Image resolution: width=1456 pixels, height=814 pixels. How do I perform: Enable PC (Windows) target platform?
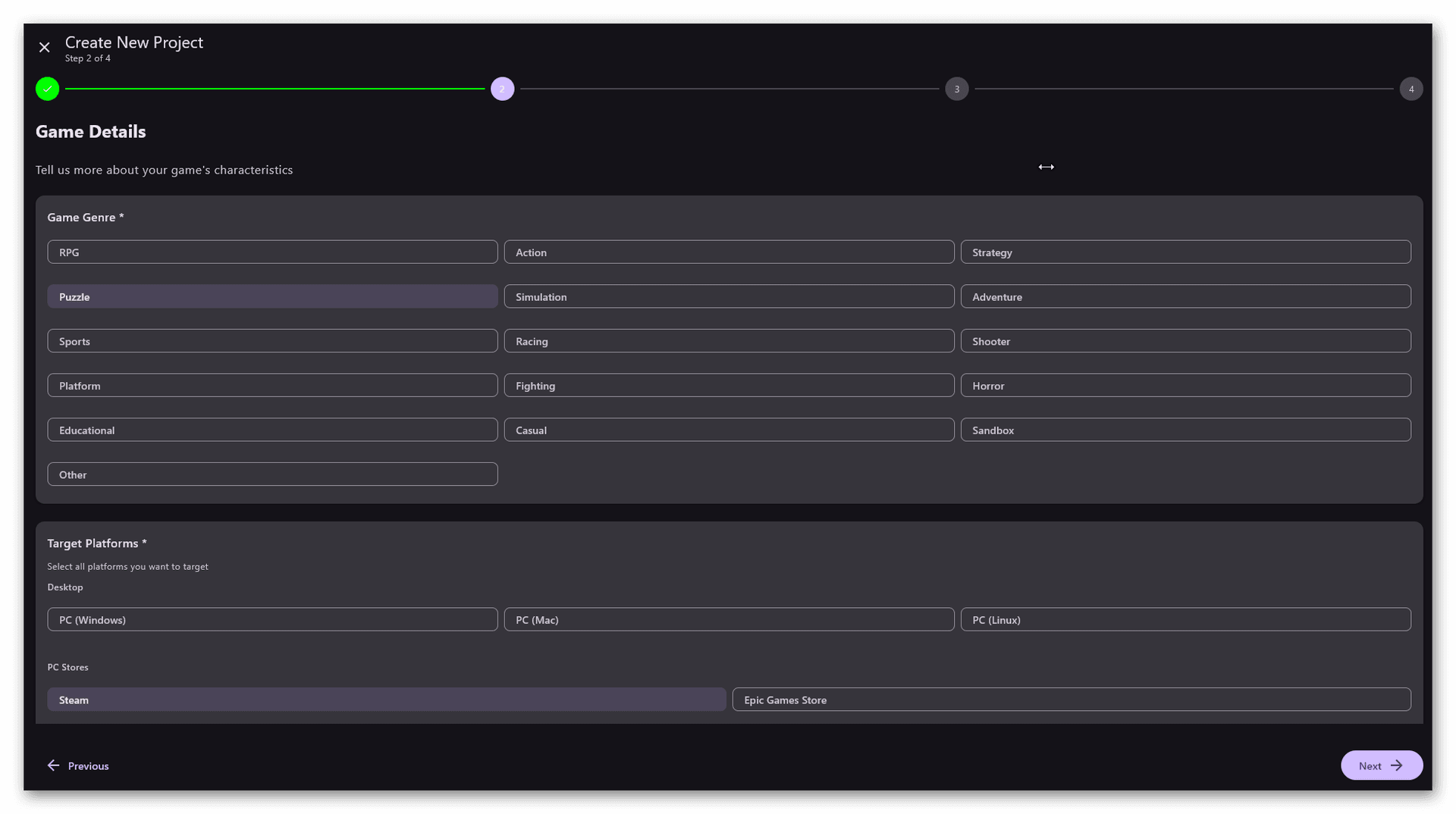(x=272, y=620)
